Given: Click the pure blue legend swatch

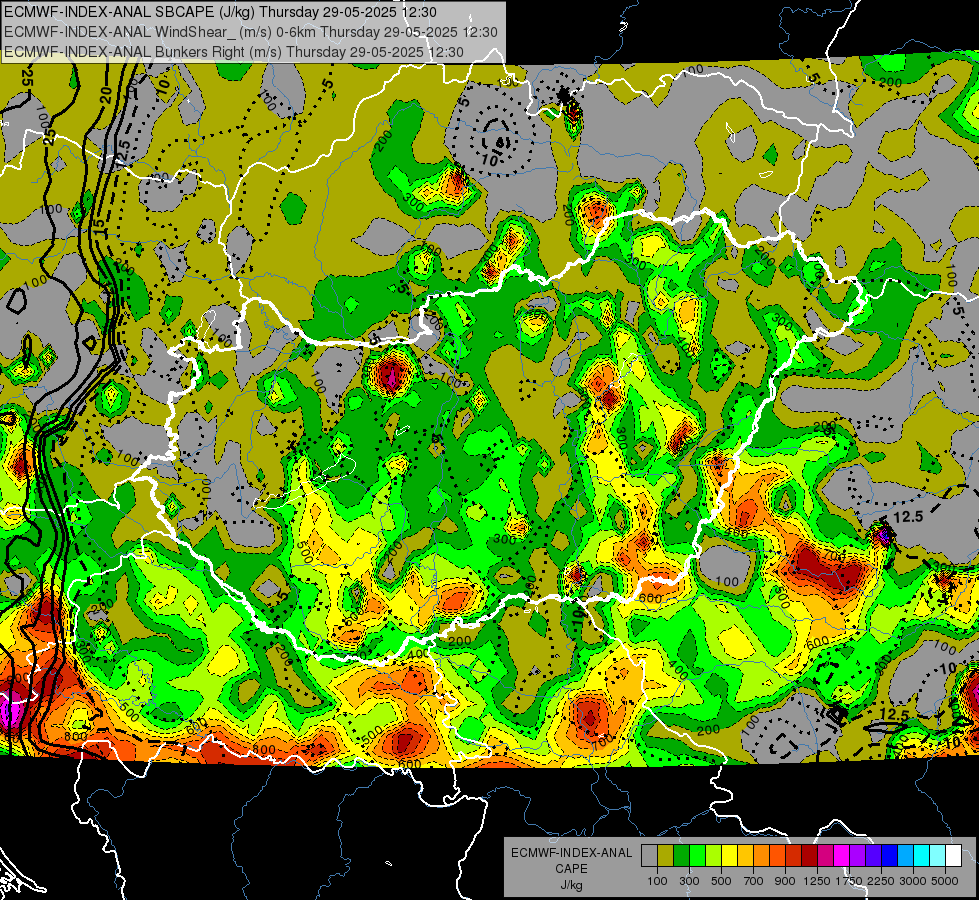Looking at the screenshot, I should click(889, 856).
